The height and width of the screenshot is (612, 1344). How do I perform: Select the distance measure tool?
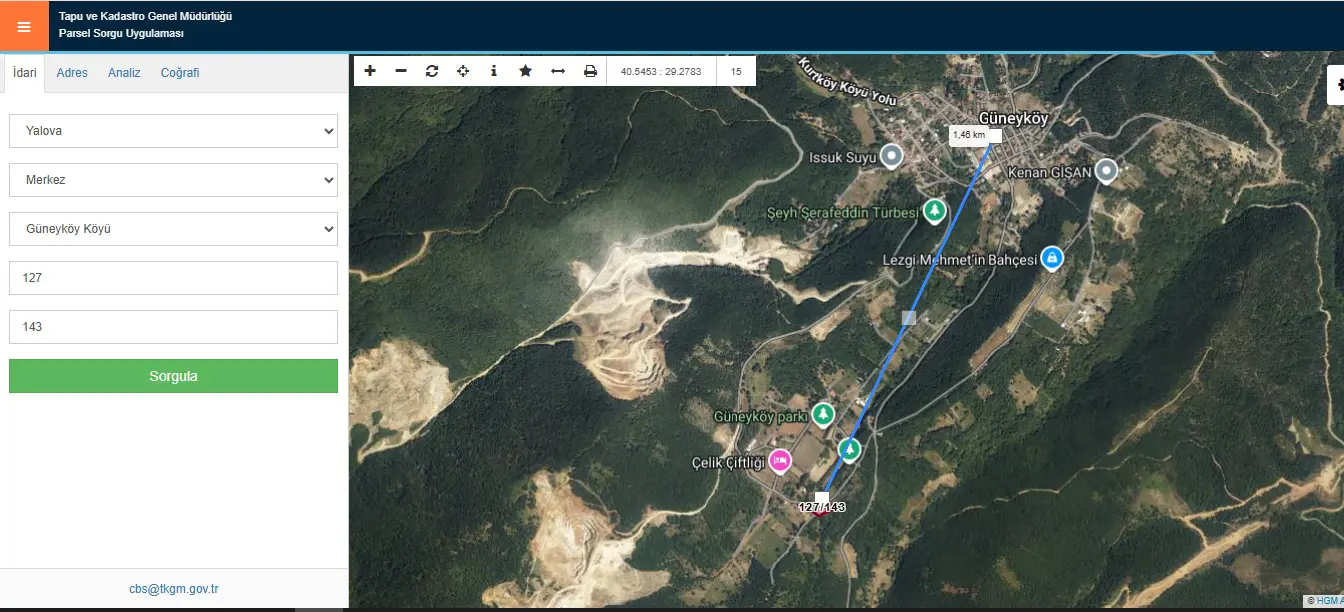click(558, 71)
